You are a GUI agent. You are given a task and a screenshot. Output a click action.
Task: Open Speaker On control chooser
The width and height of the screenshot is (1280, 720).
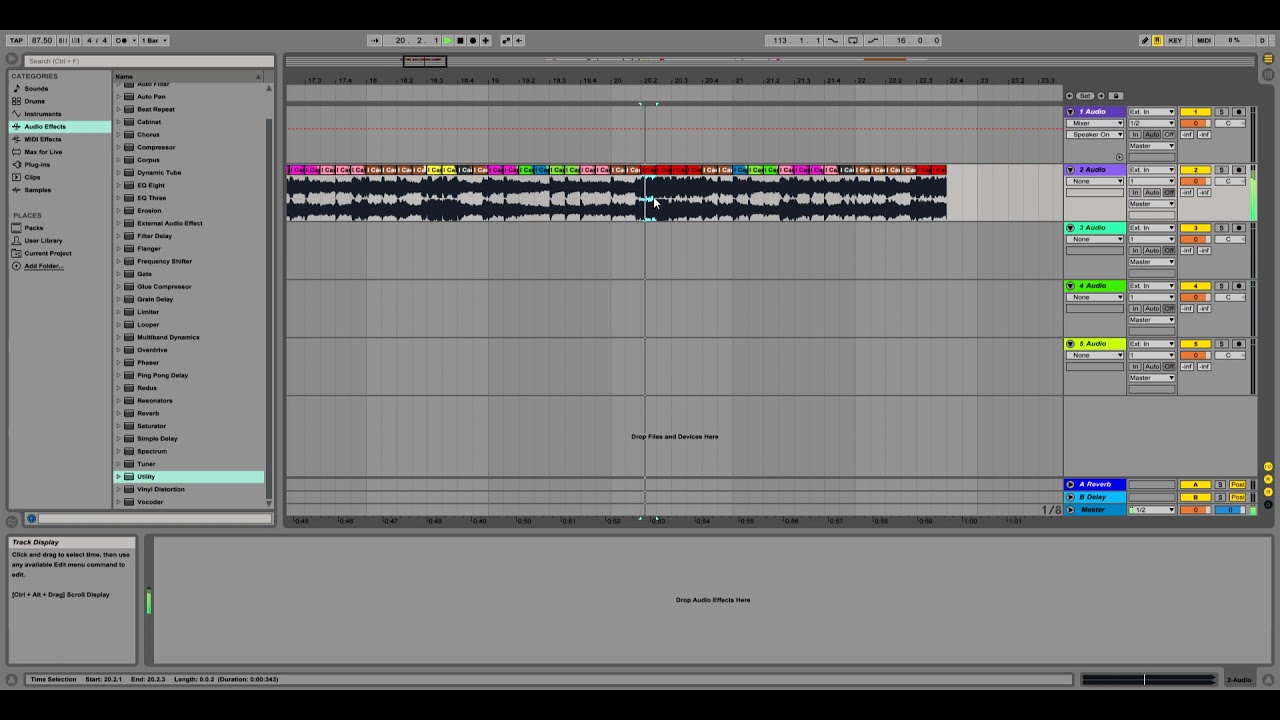tap(1094, 134)
